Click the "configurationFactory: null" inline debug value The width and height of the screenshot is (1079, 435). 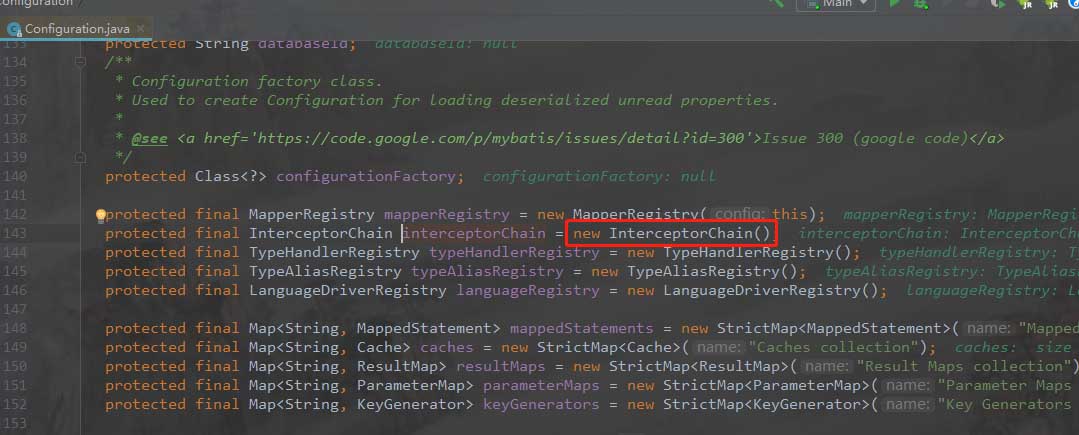599,177
